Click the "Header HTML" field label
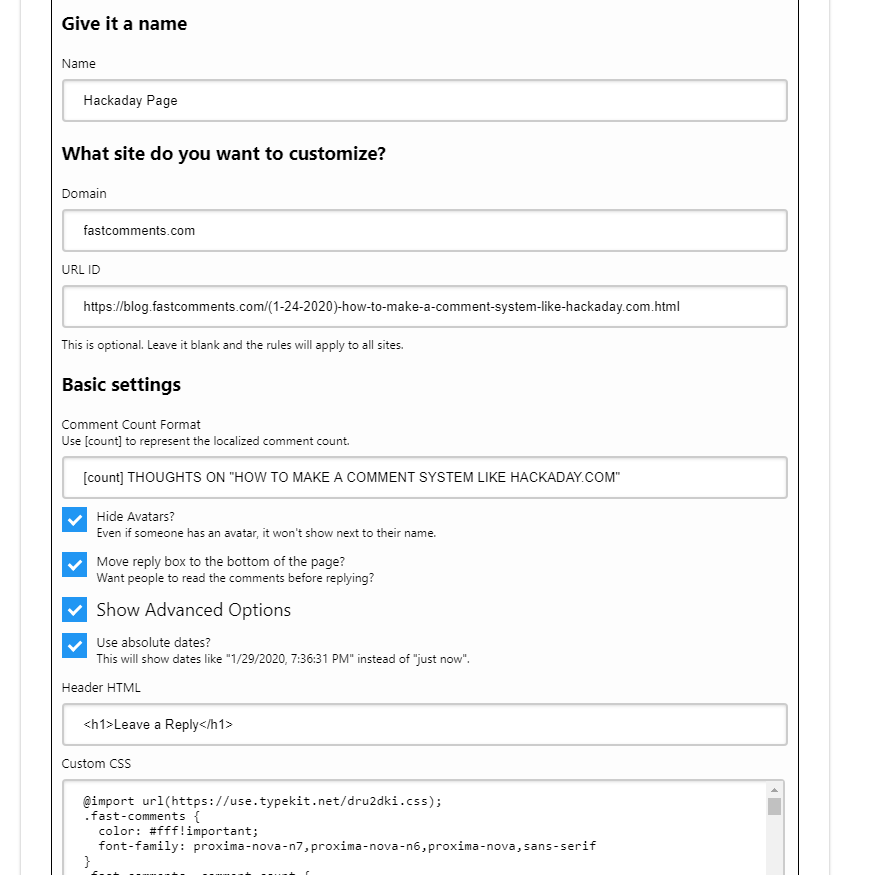This screenshot has height=875, width=871. [x=101, y=688]
